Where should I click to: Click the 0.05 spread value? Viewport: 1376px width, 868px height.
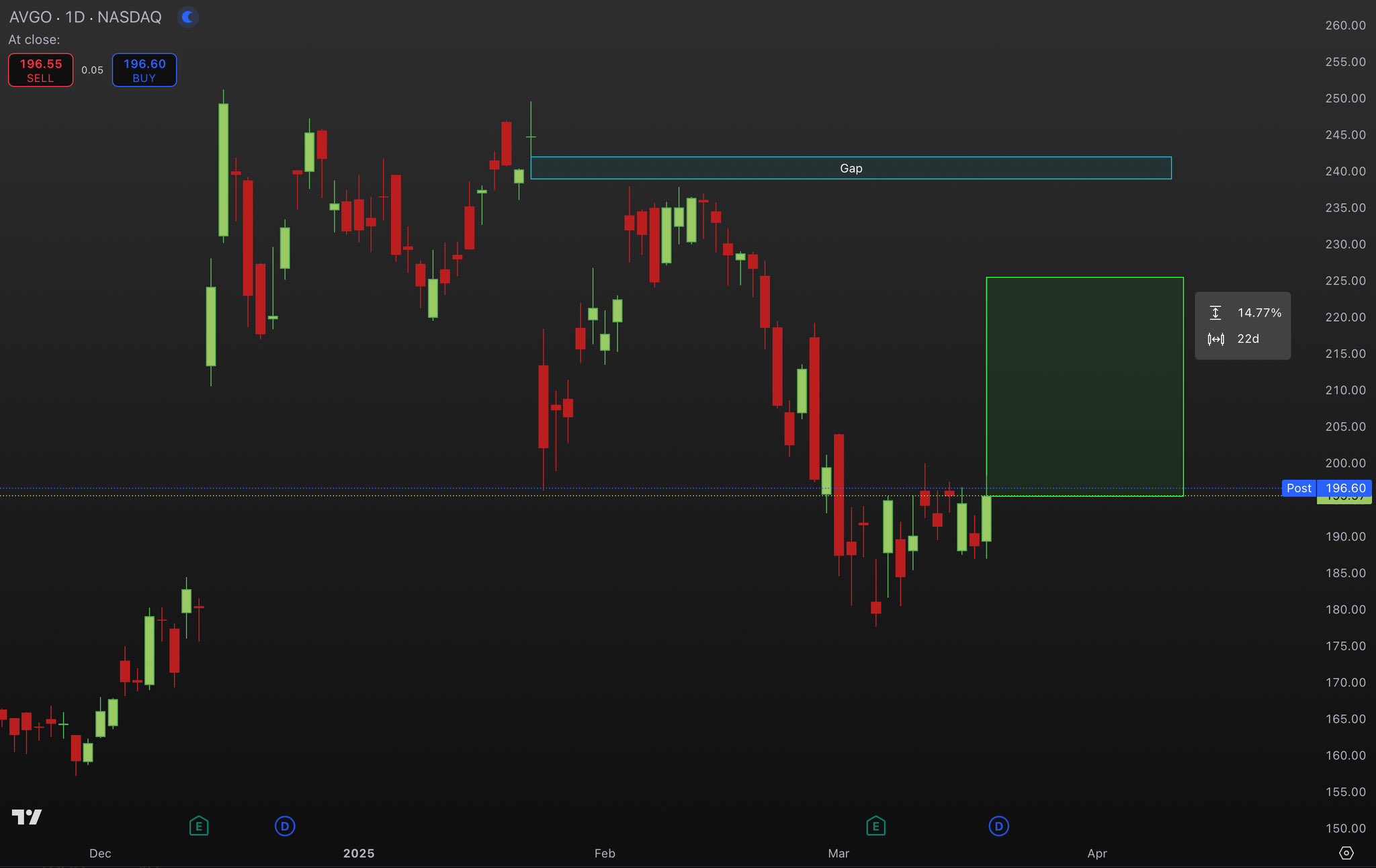pyautogui.click(x=93, y=70)
